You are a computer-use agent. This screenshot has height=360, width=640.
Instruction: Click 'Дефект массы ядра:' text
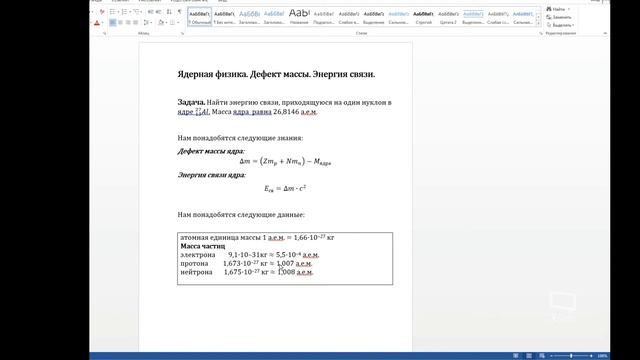coord(211,151)
